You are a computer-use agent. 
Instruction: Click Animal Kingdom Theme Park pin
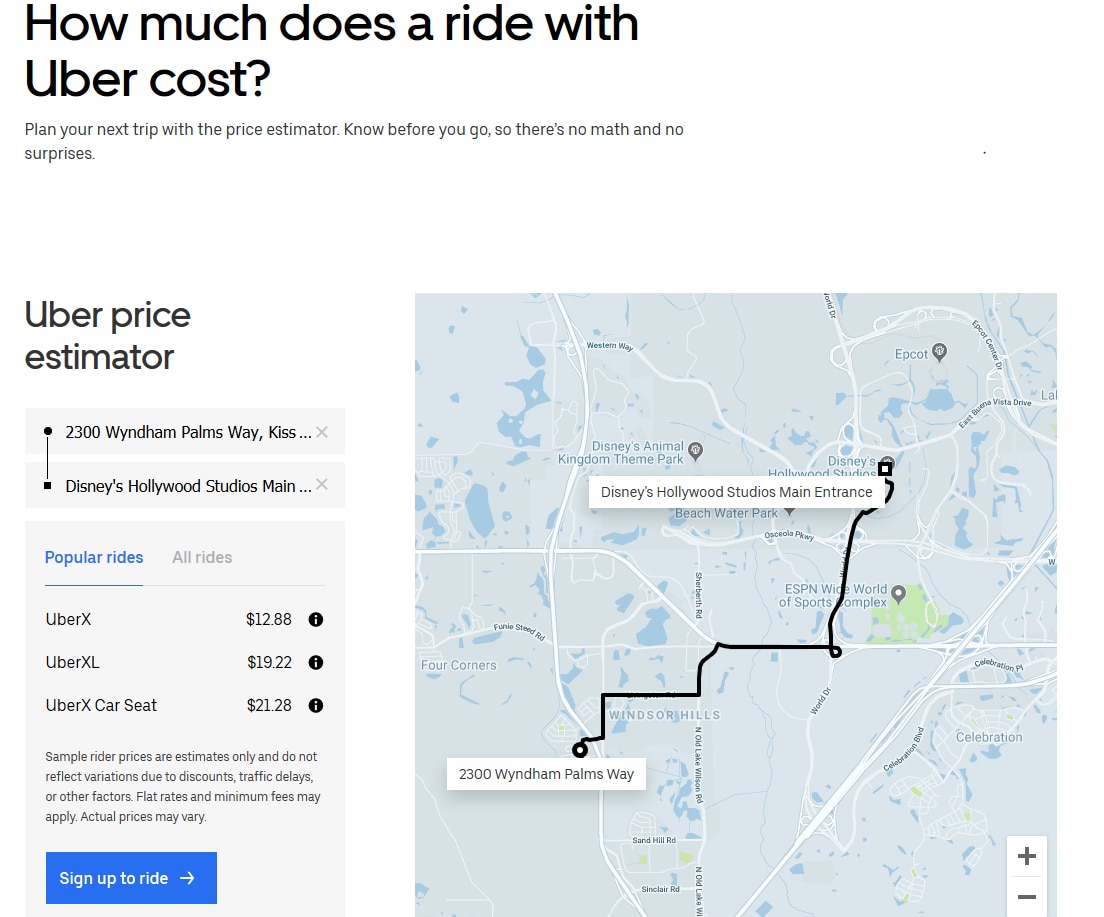pos(696,451)
